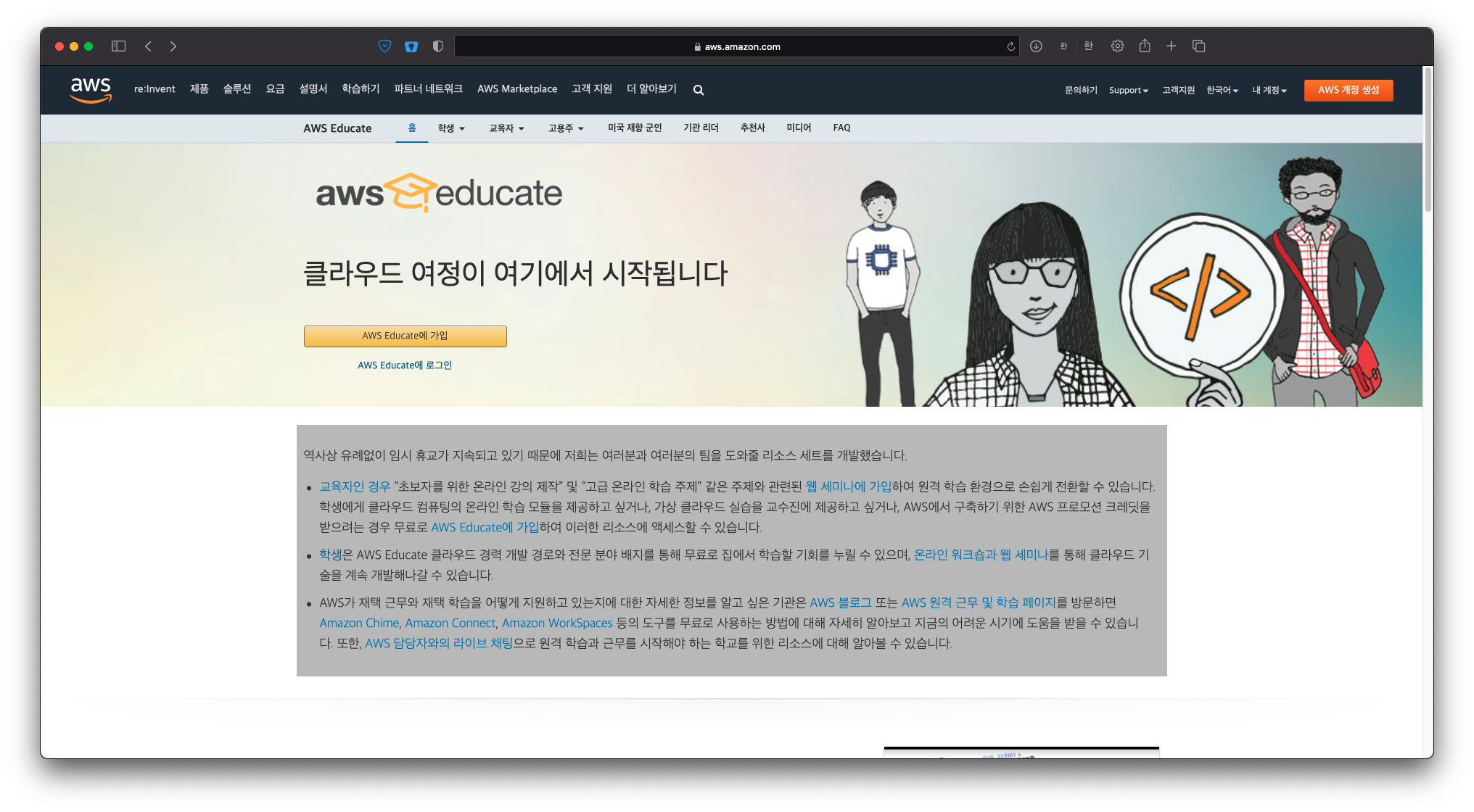This screenshot has width=1474, height=812.
Task: Expand the 교육자 dropdown menu
Action: pyautogui.click(x=506, y=128)
